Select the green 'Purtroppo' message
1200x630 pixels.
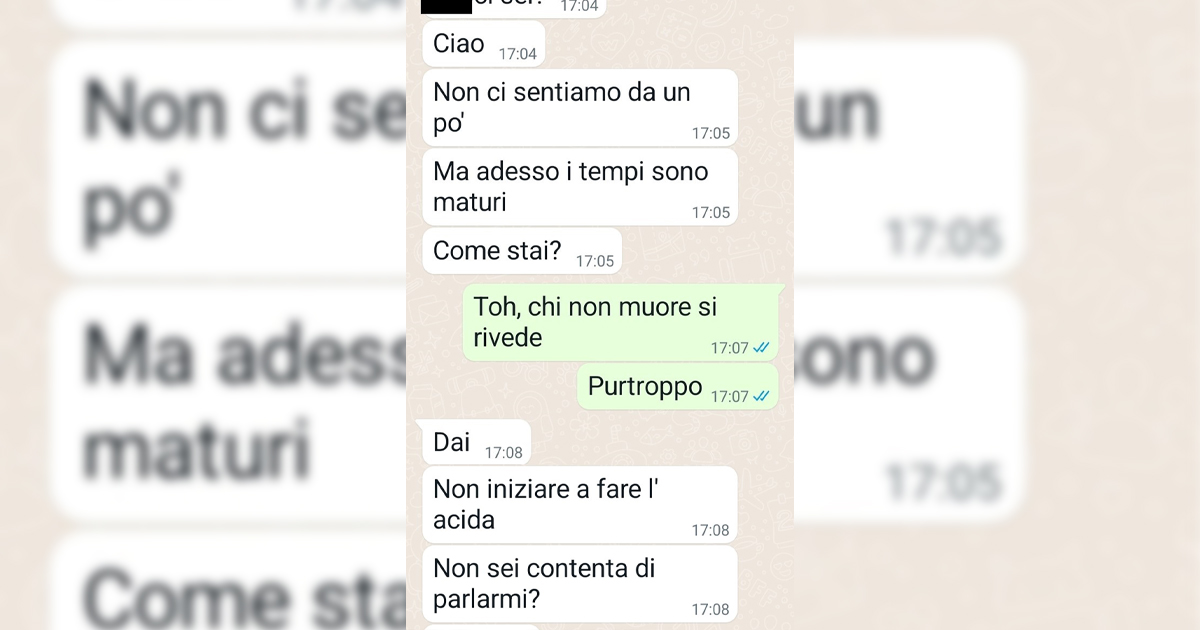(678, 387)
